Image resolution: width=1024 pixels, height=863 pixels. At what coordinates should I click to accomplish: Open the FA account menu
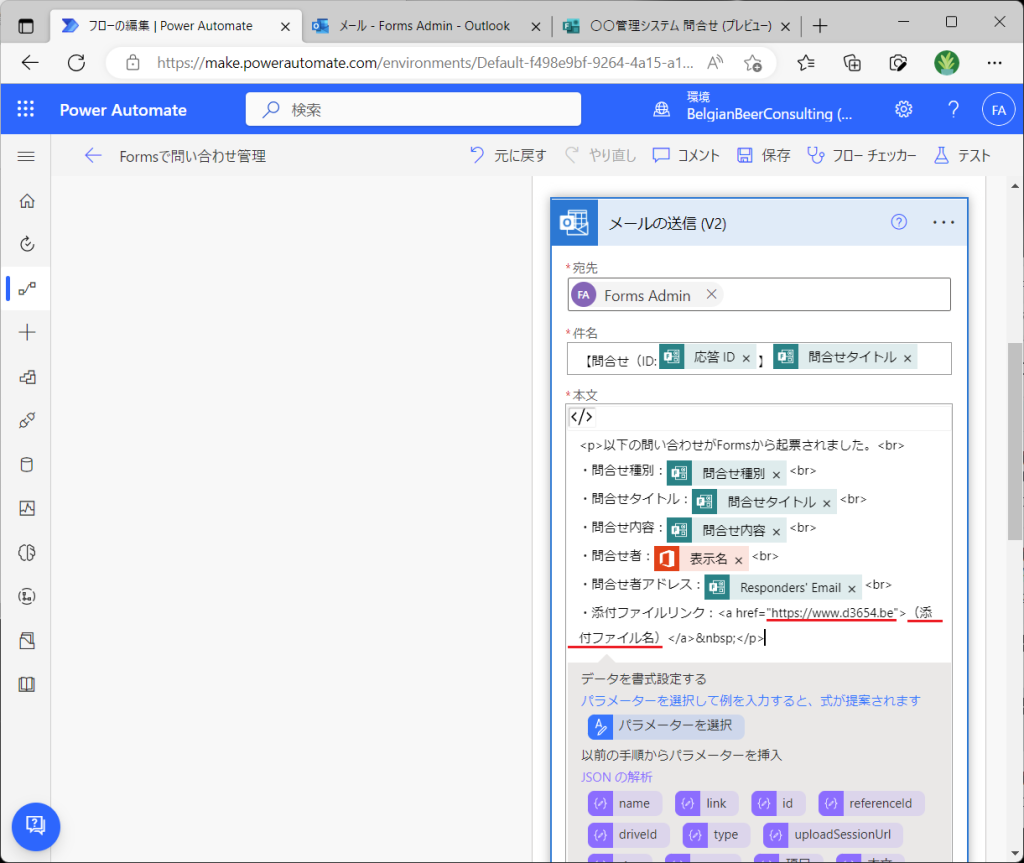[999, 110]
